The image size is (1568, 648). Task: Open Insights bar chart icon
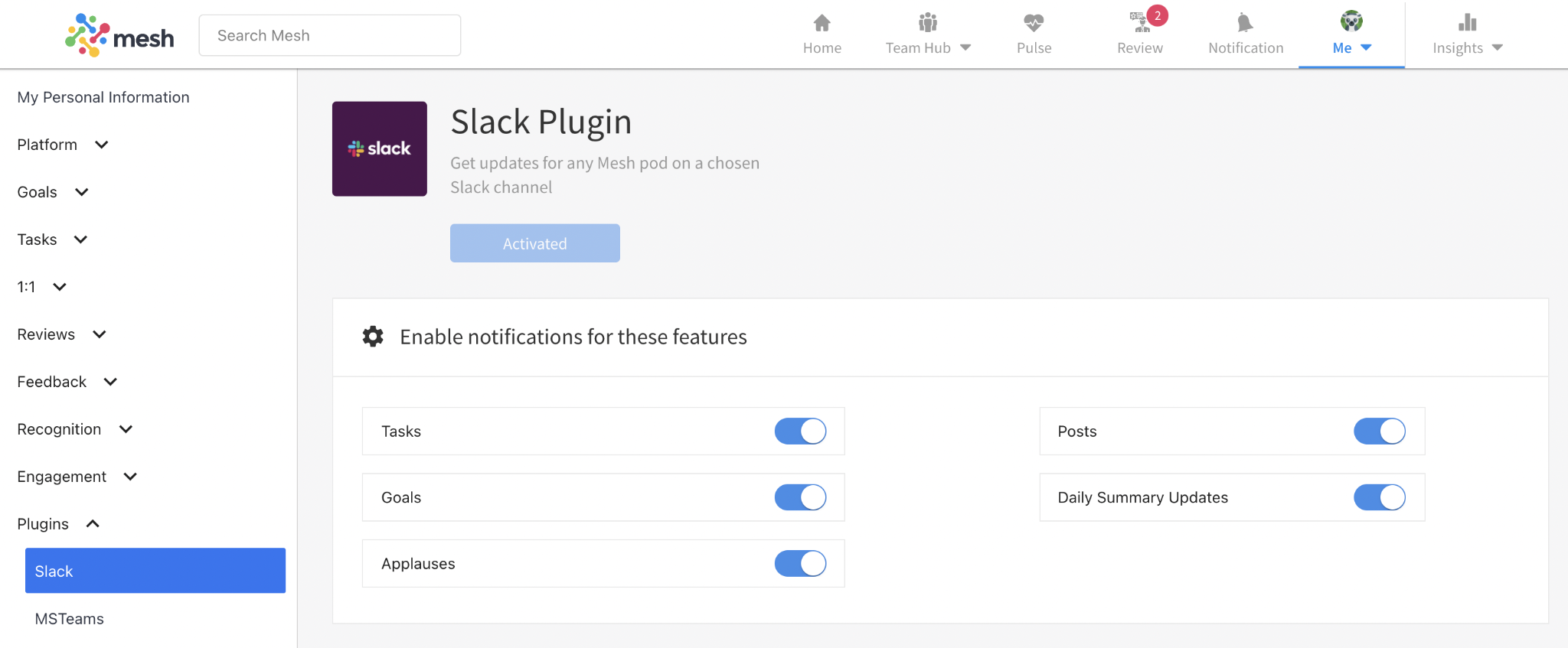pos(1467,23)
